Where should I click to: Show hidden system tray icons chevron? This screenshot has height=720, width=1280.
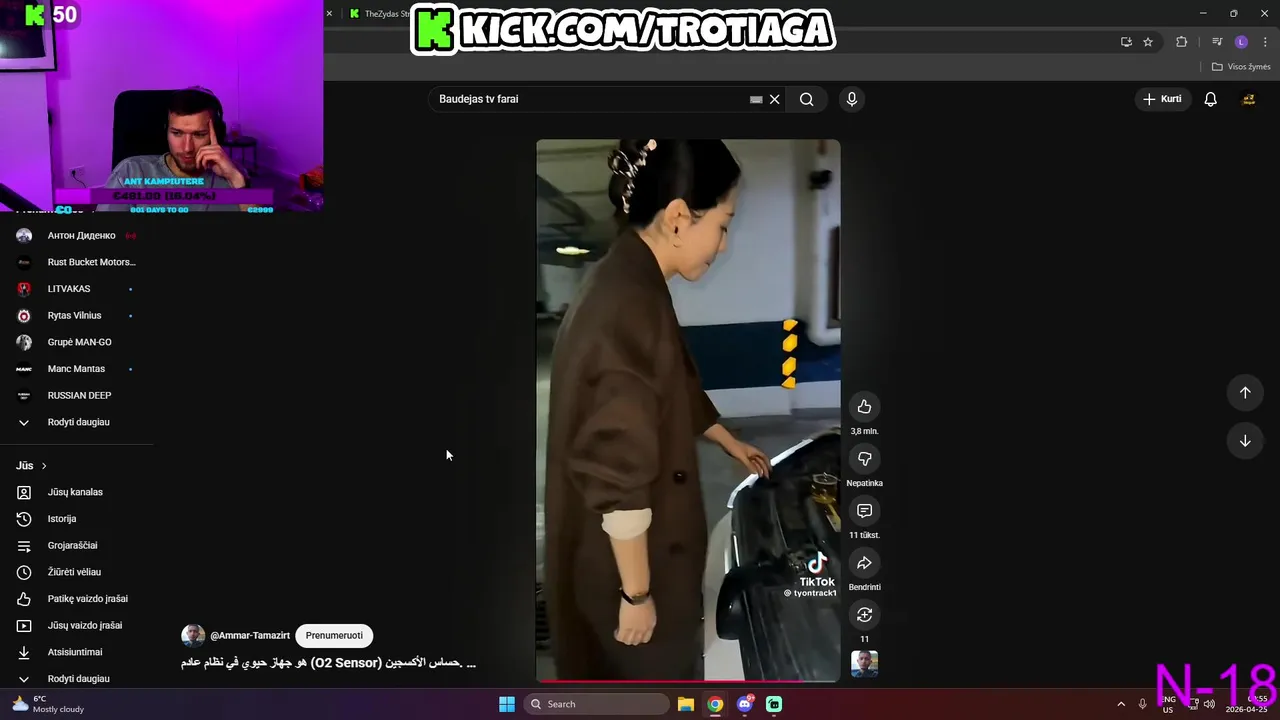(1121, 704)
